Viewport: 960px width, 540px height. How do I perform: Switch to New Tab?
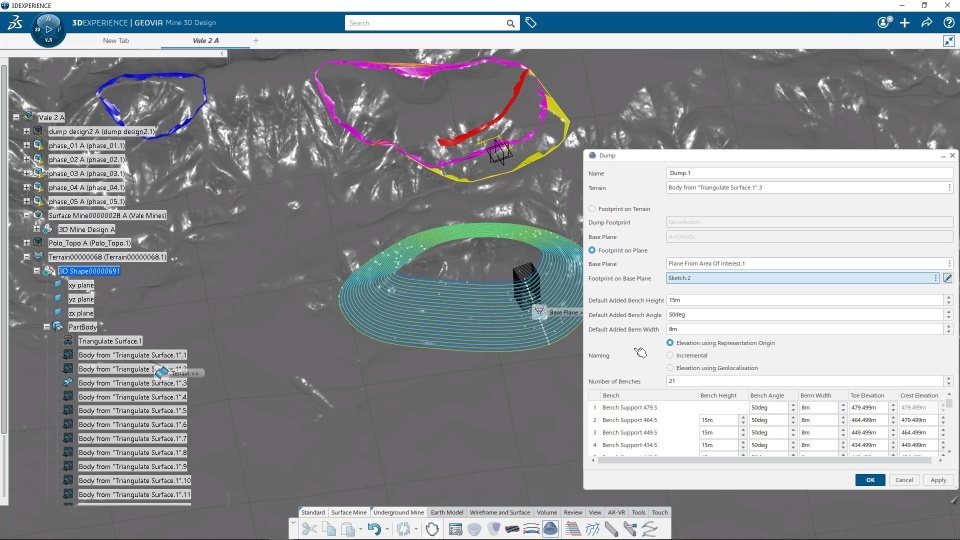[116, 40]
